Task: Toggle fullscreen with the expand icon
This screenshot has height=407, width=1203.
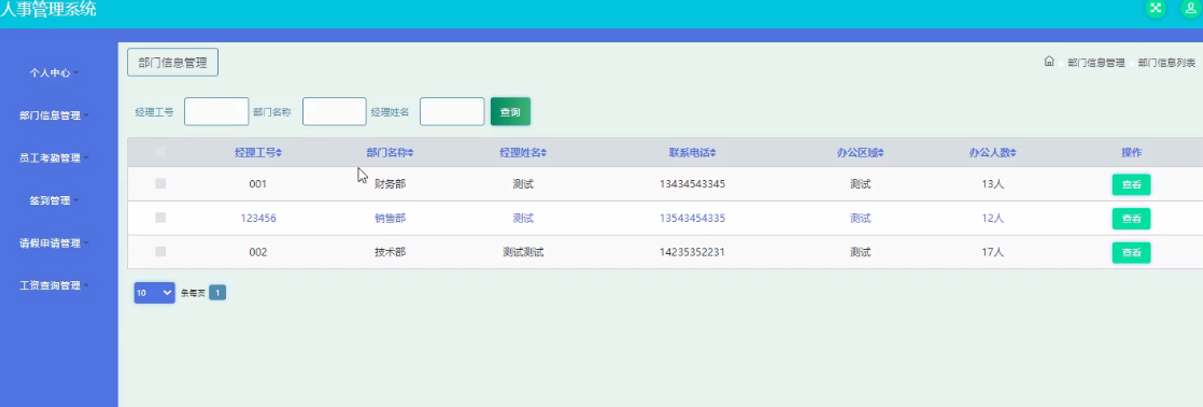Action: [1155, 8]
